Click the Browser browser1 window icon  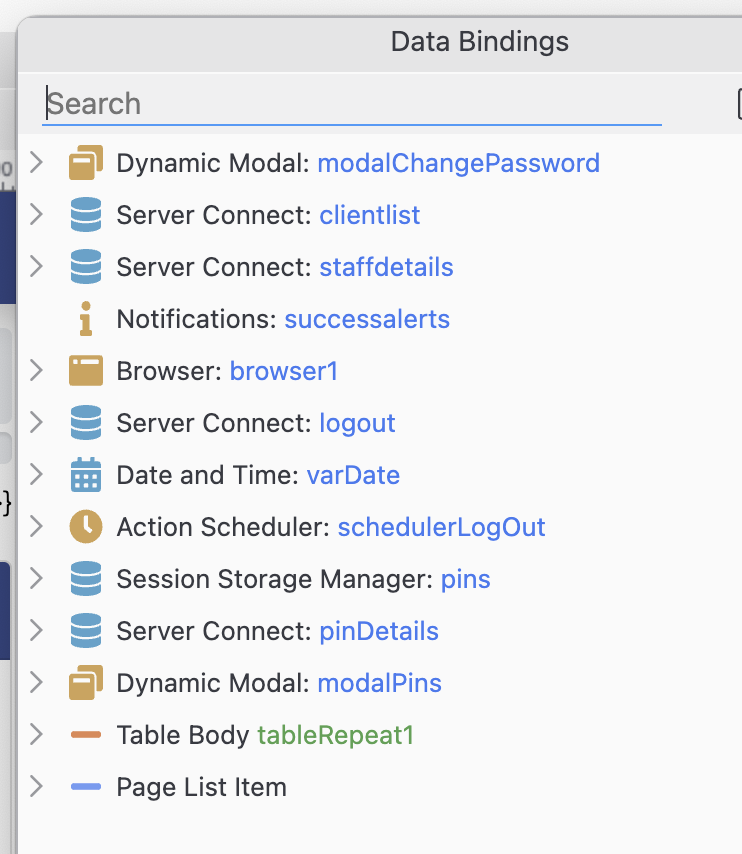click(86, 371)
